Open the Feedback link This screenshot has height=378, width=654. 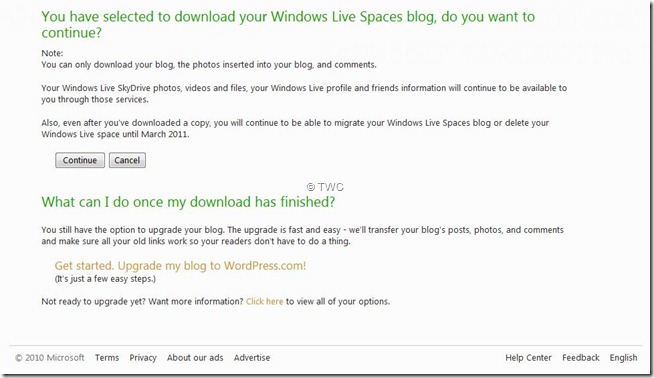(x=581, y=358)
